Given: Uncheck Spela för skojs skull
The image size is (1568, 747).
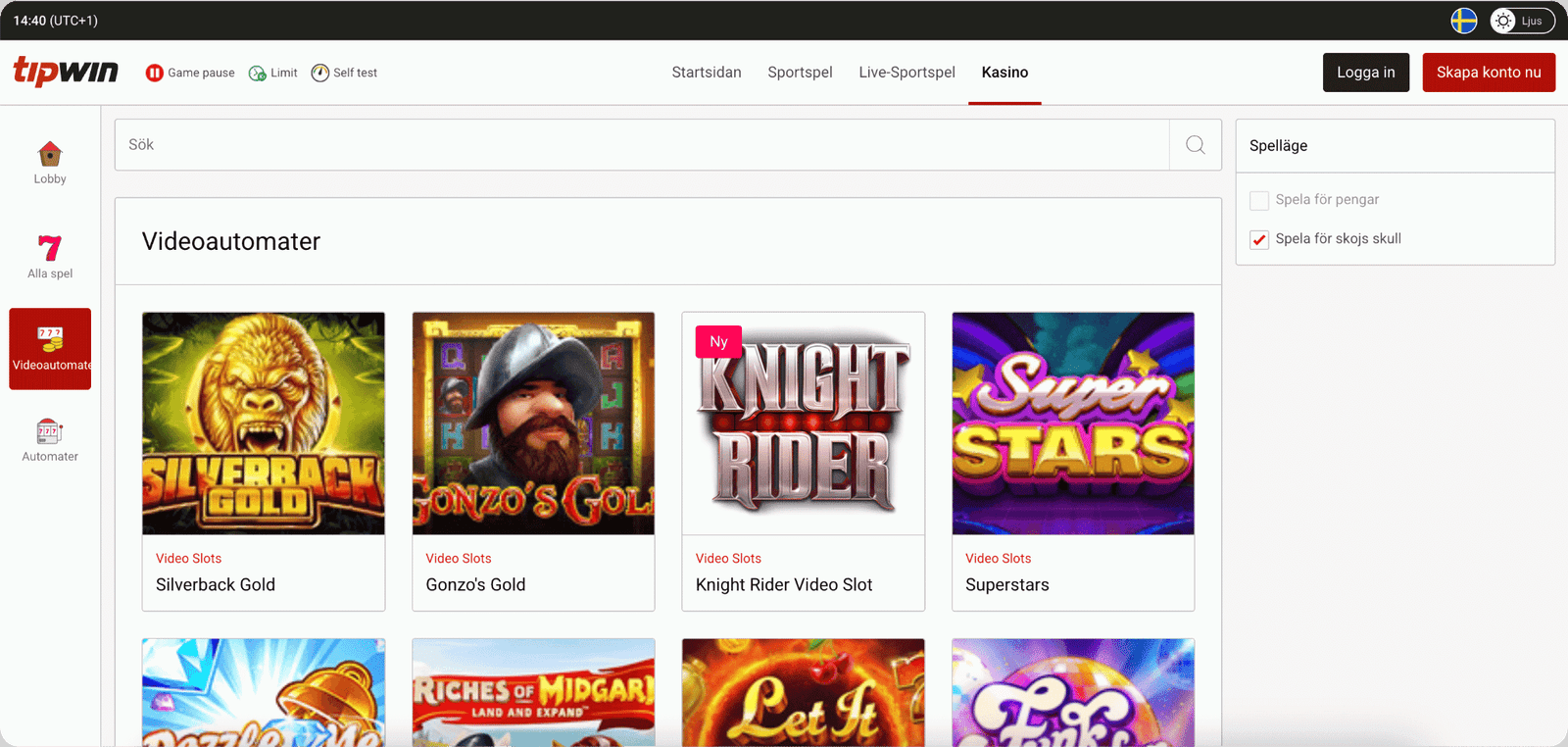Looking at the screenshot, I should coord(1259,239).
